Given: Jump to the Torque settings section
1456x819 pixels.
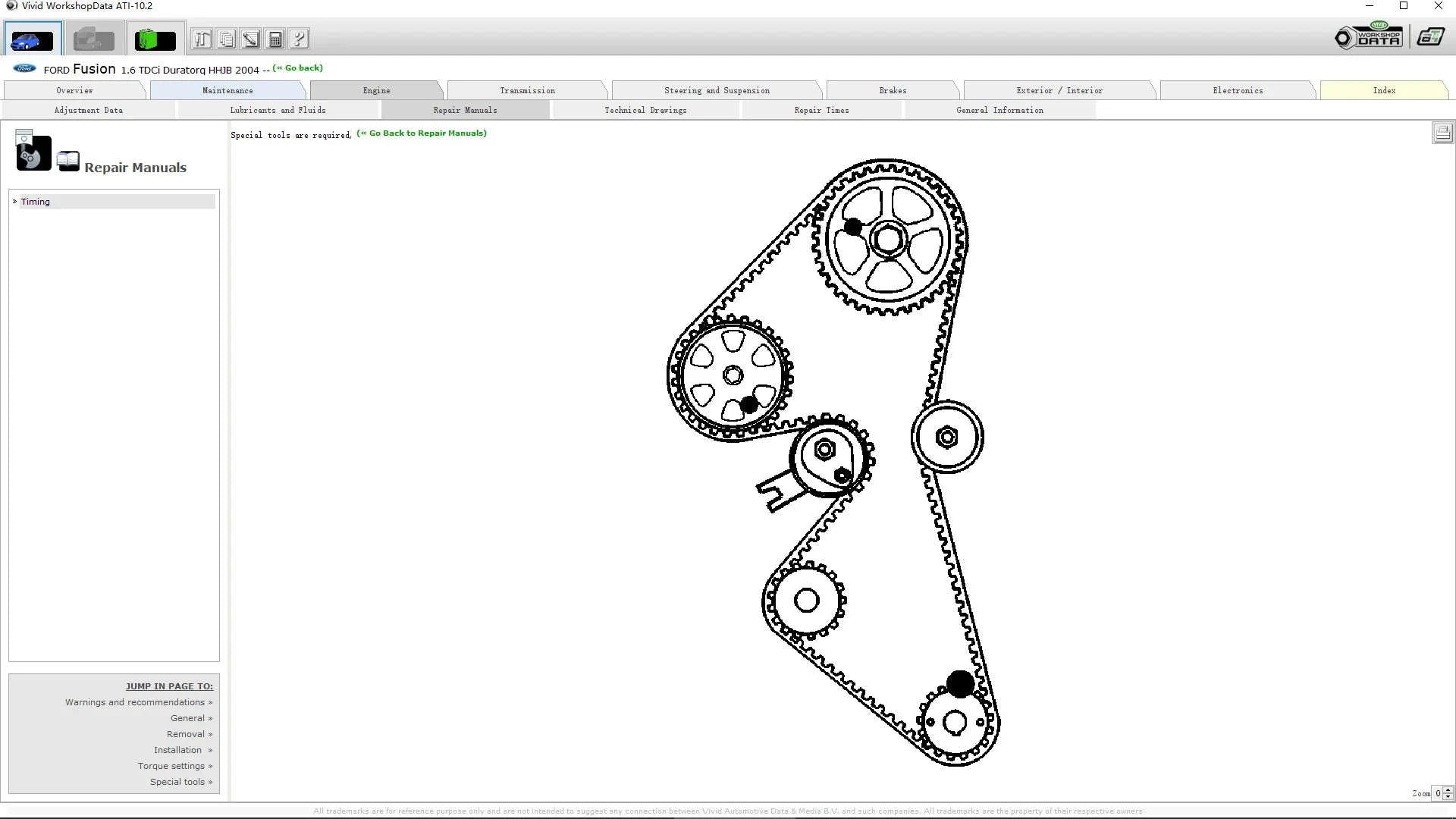Looking at the screenshot, I should click(x=174, y=766).
